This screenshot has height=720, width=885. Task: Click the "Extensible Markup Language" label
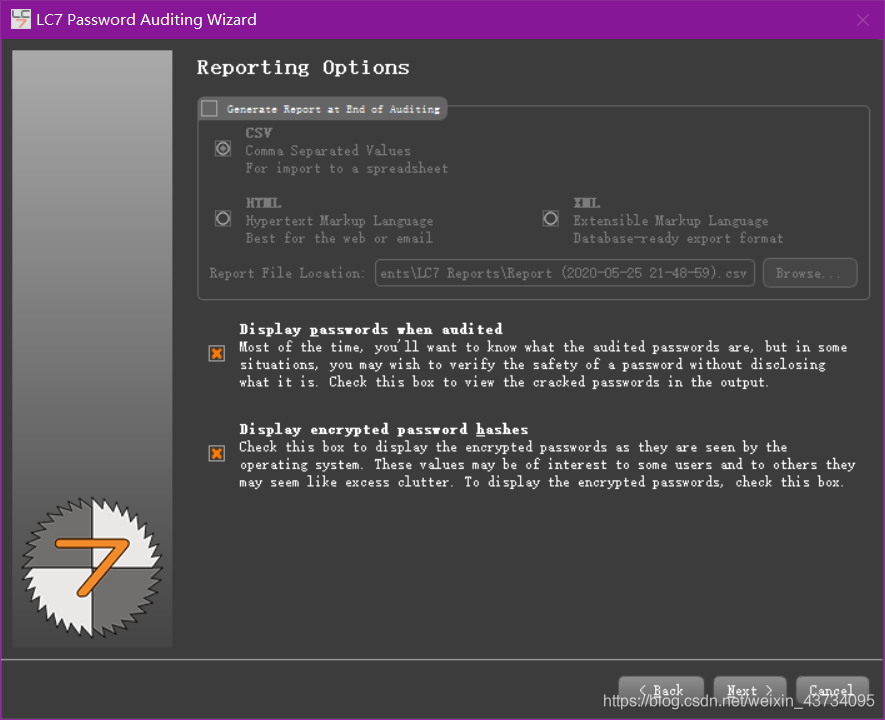click(x=671, y=221)
